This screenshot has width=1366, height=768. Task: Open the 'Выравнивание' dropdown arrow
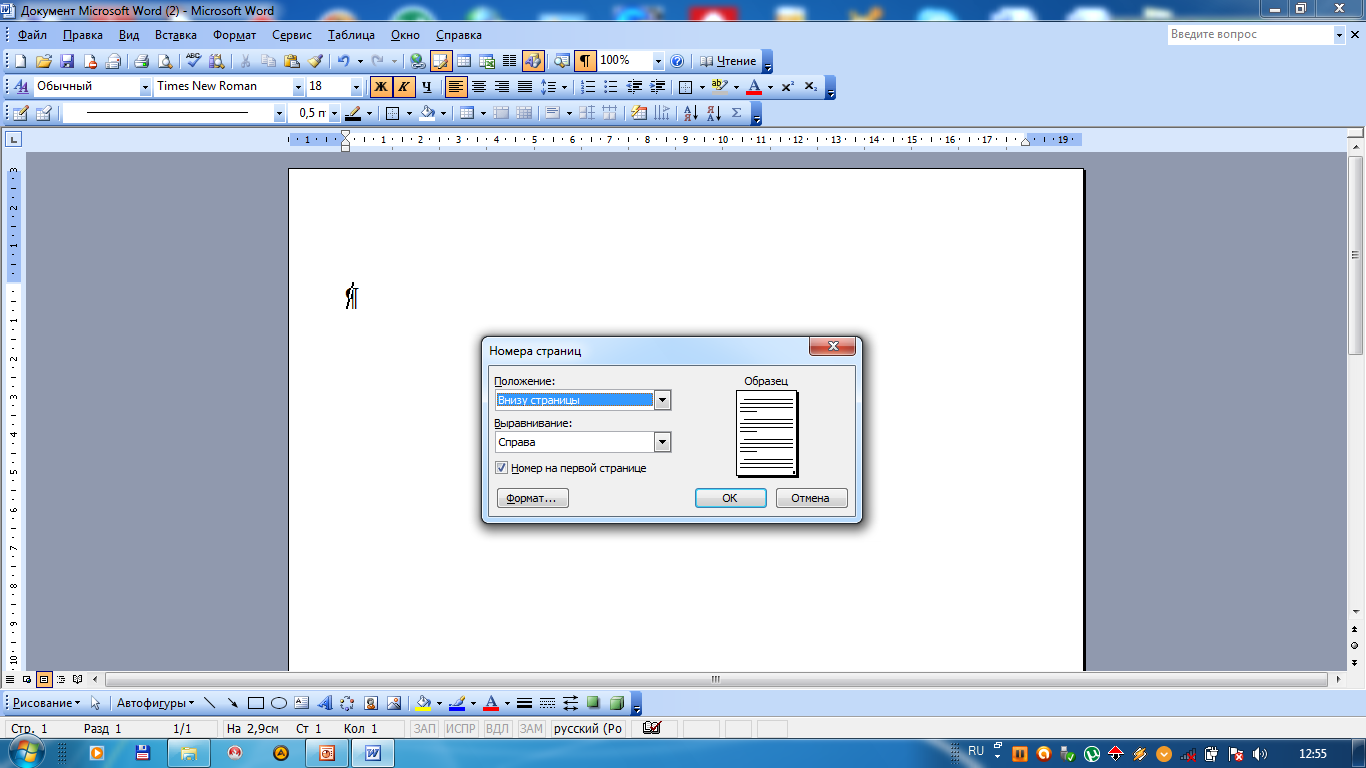662,442
